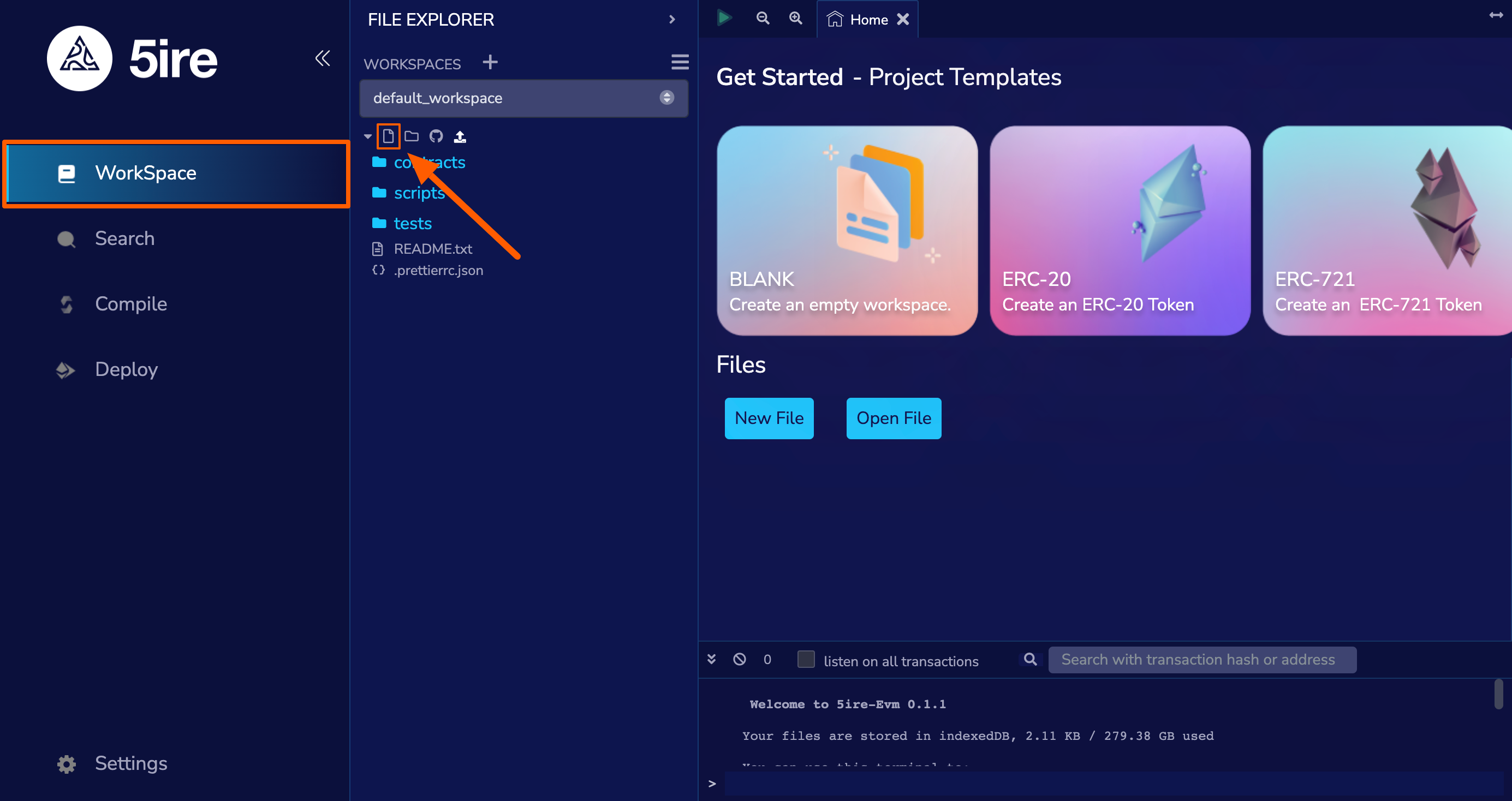Clear the terminal console icon

tap(740, 659)
